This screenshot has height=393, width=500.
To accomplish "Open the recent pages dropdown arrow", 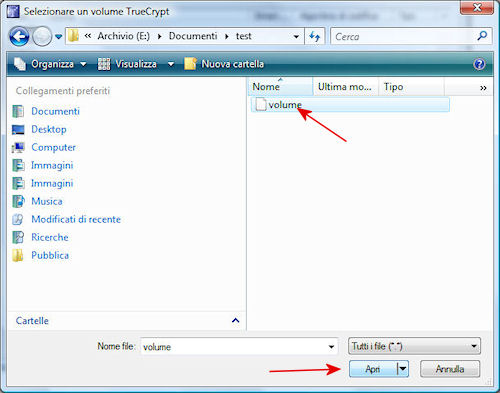I will (59, 37).
